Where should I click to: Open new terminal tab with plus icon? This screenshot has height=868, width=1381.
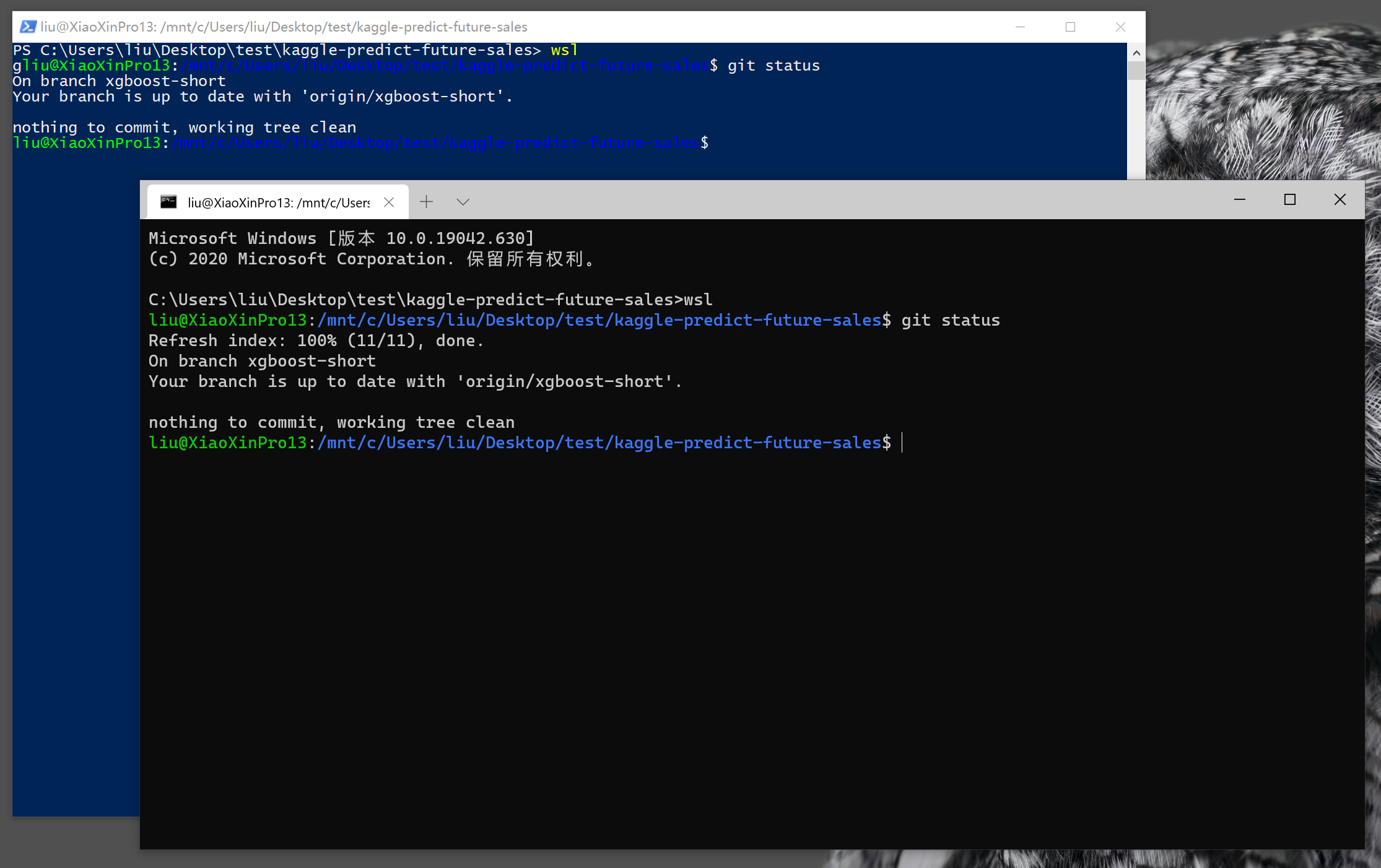427,202
